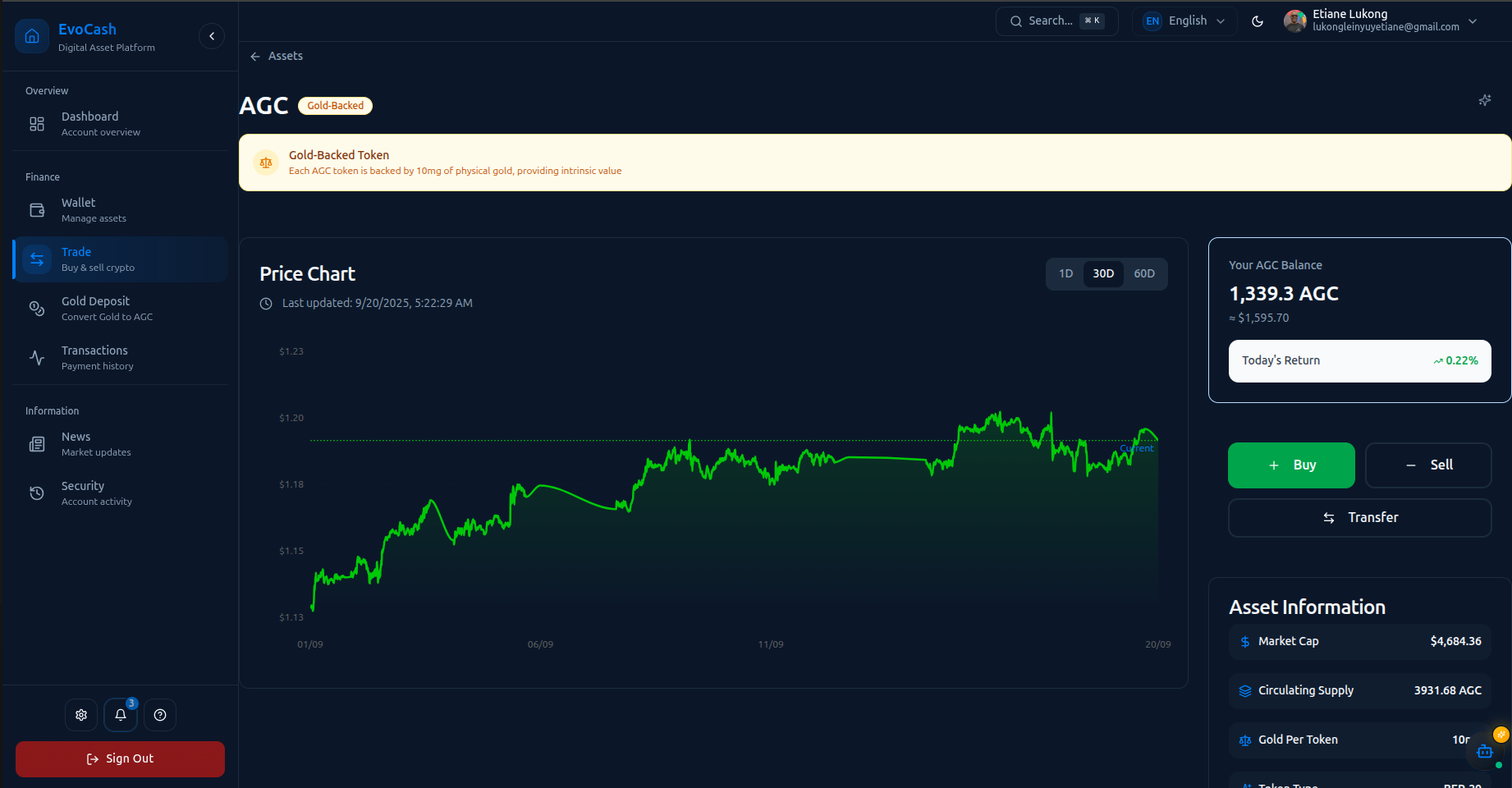Open Transactions via the activity icon
This screenshot has width=1512, height=788.
coord(36,357)
